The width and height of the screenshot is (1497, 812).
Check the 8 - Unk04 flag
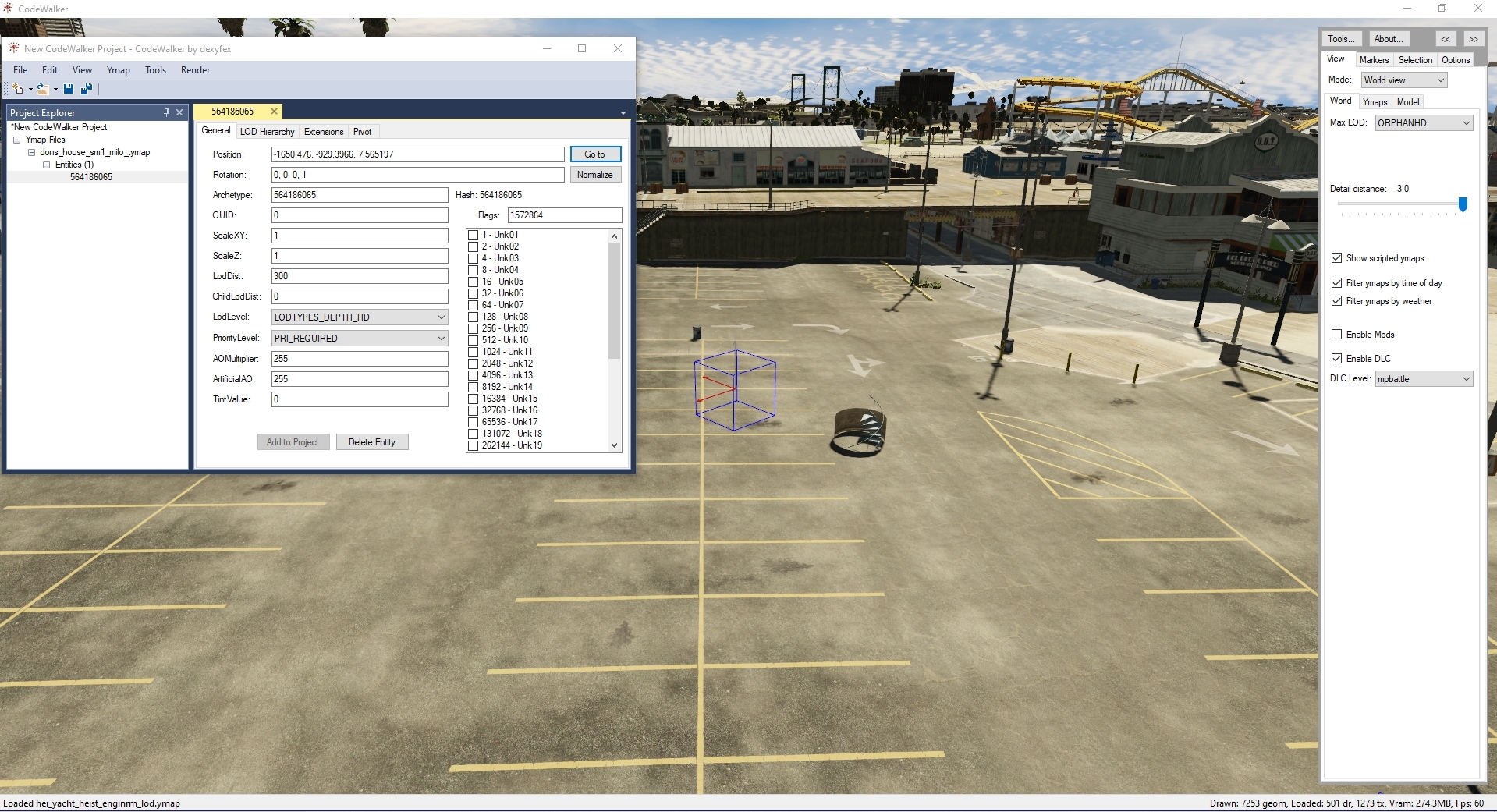[x=473, y=270]
